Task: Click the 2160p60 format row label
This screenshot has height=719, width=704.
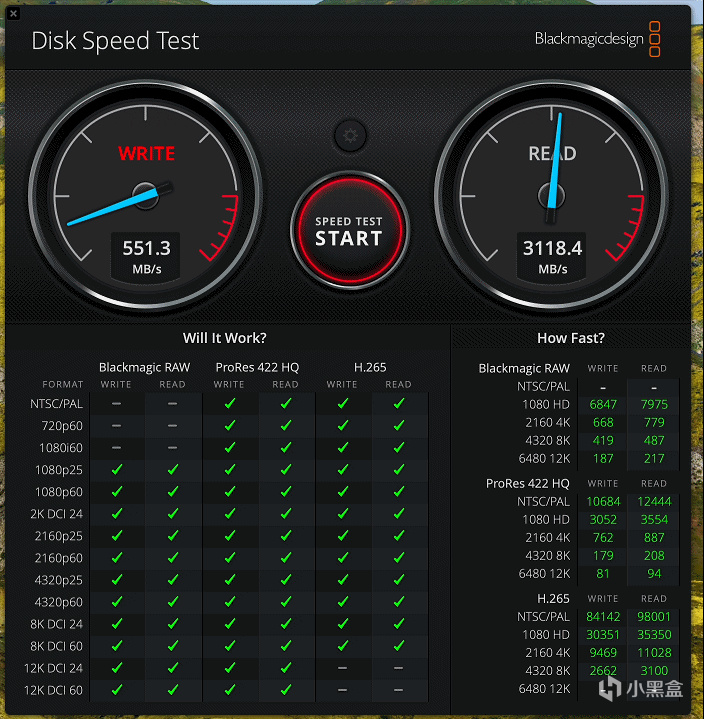Action: pyautogui.click(x=59, y=558)
